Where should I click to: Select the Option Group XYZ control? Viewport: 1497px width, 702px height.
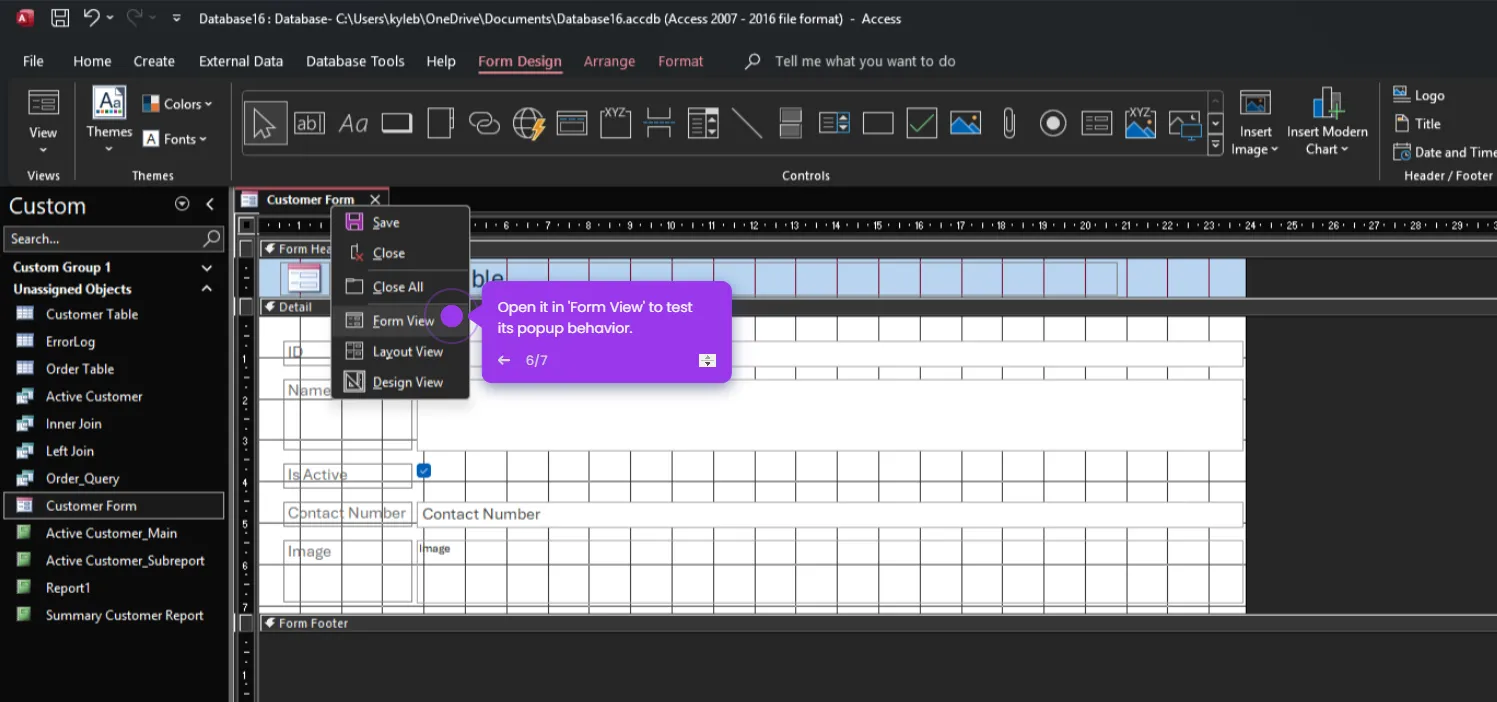coord(615,123)
